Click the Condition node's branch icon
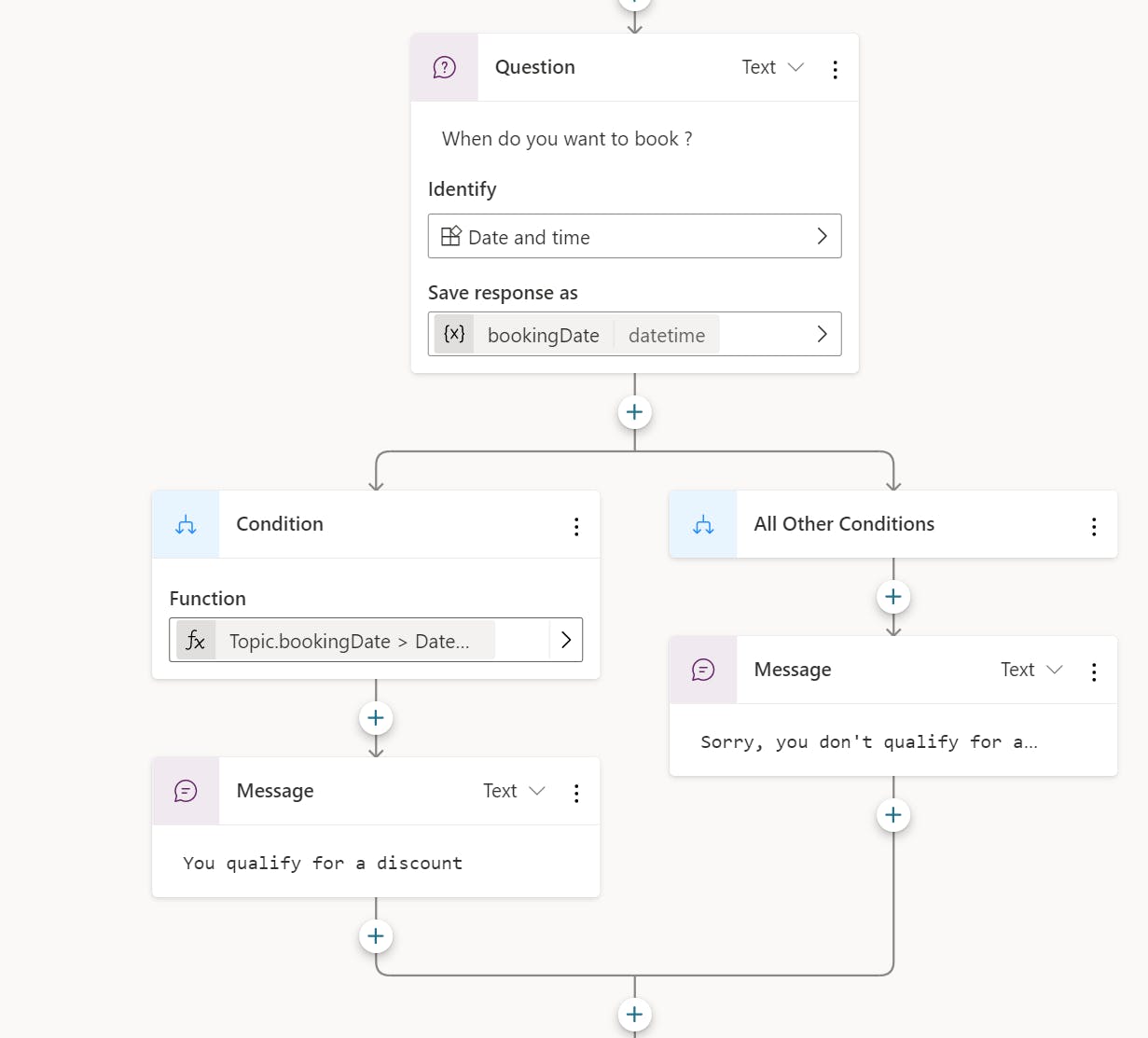 186,525
